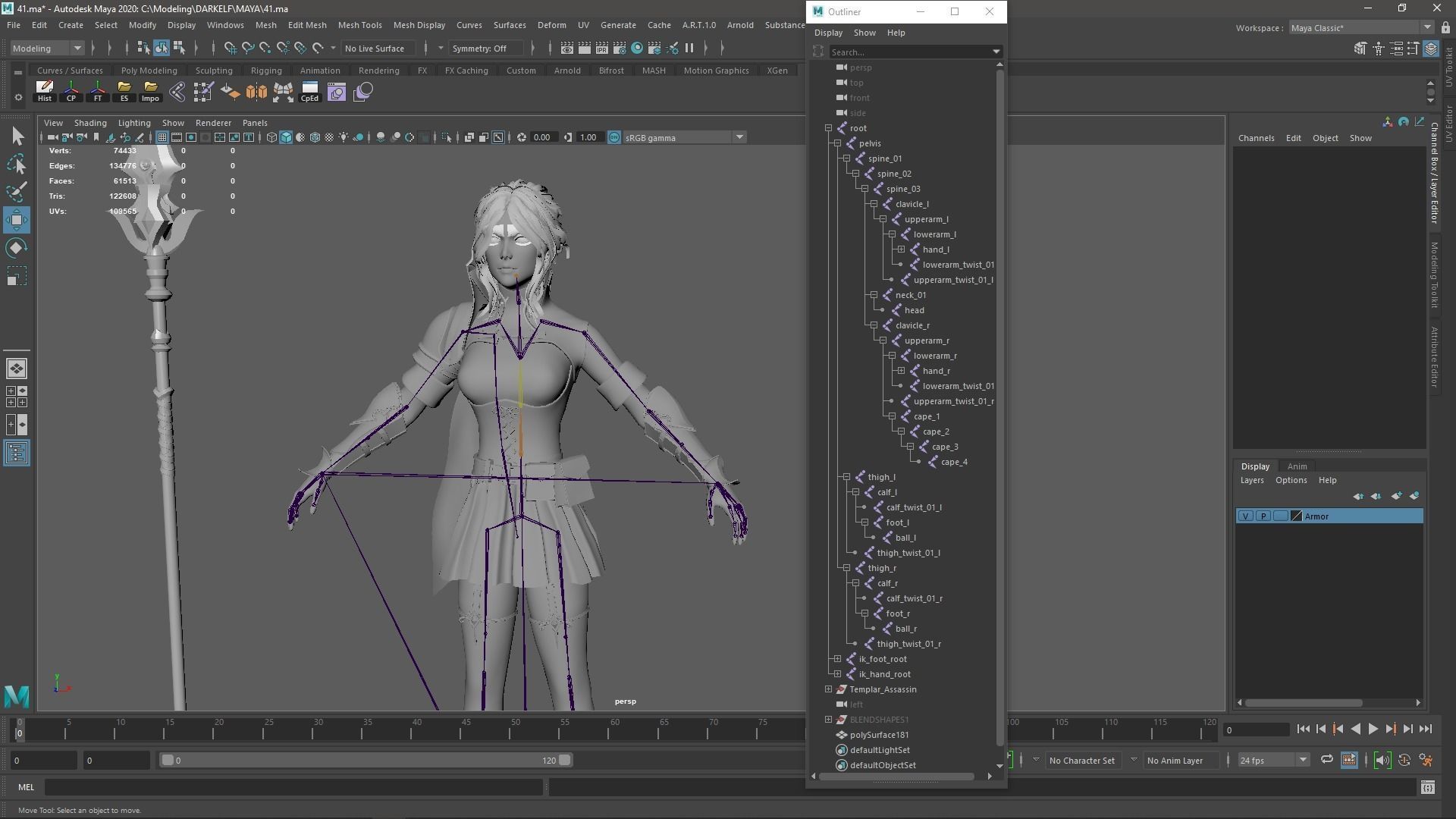Click the ES shelf folder icon
The image size is (1456, 819).
point(124,92)
